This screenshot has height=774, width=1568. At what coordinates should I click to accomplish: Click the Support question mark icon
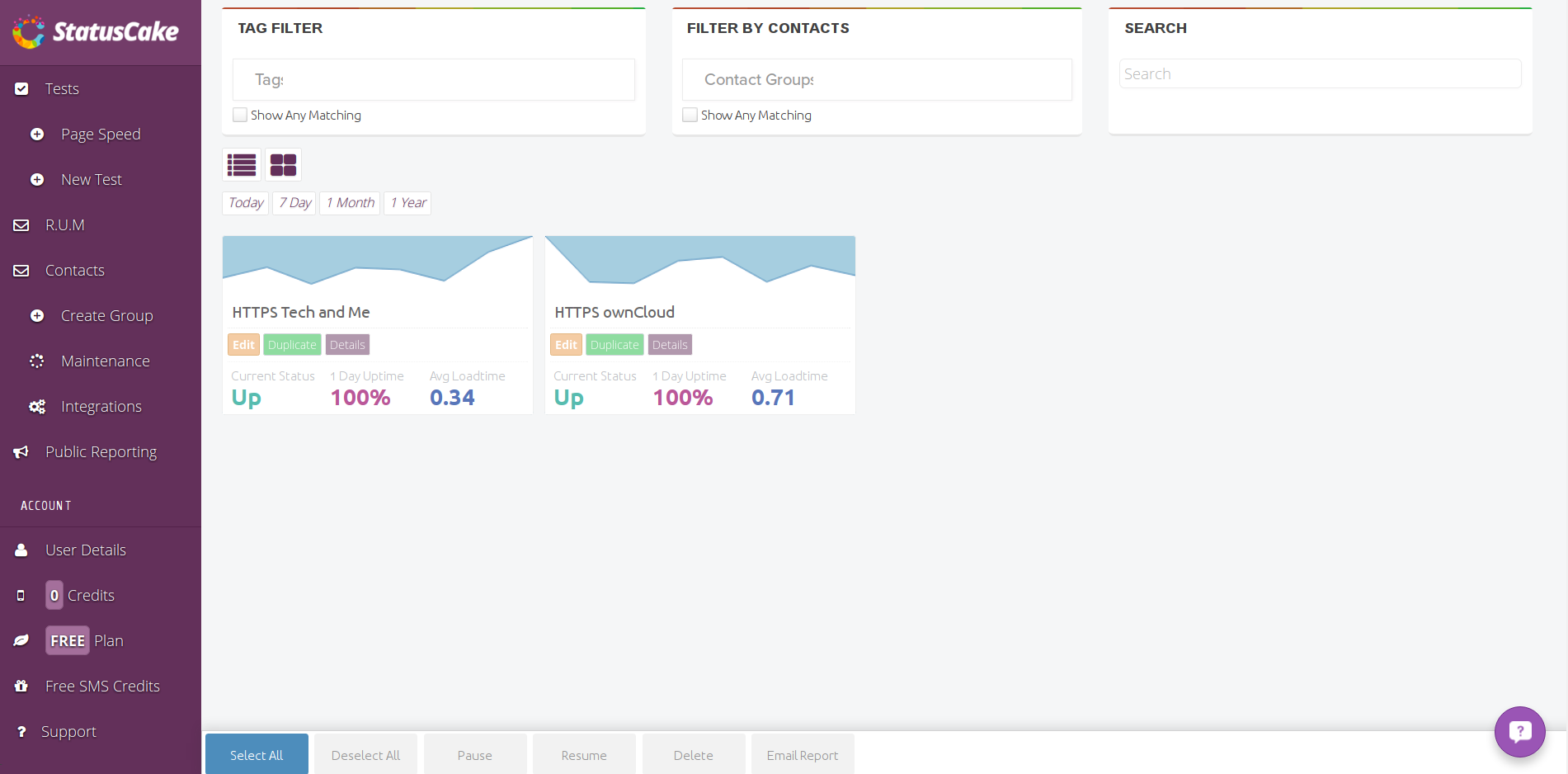pos(21,731)
